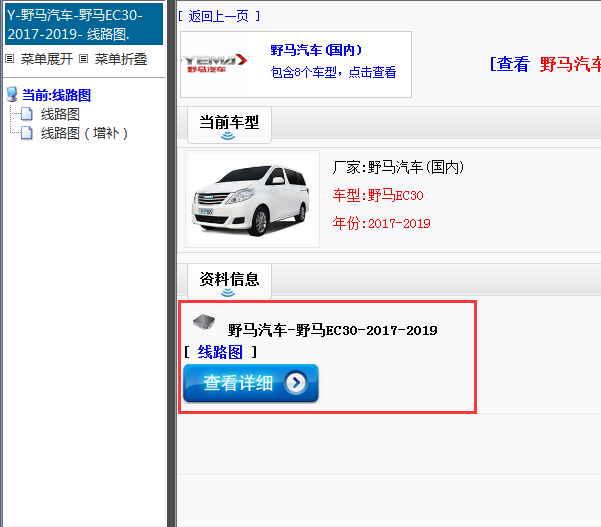Select the 资料信息 tab
Viewport: 601px width, 527px height.
(229, 282)
